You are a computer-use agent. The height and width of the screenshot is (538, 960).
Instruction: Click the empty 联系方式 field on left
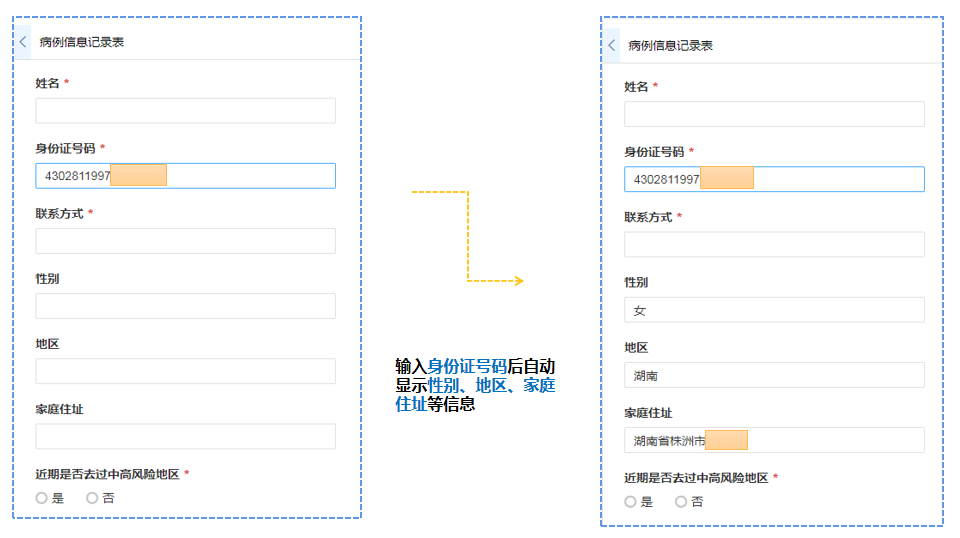185,241
